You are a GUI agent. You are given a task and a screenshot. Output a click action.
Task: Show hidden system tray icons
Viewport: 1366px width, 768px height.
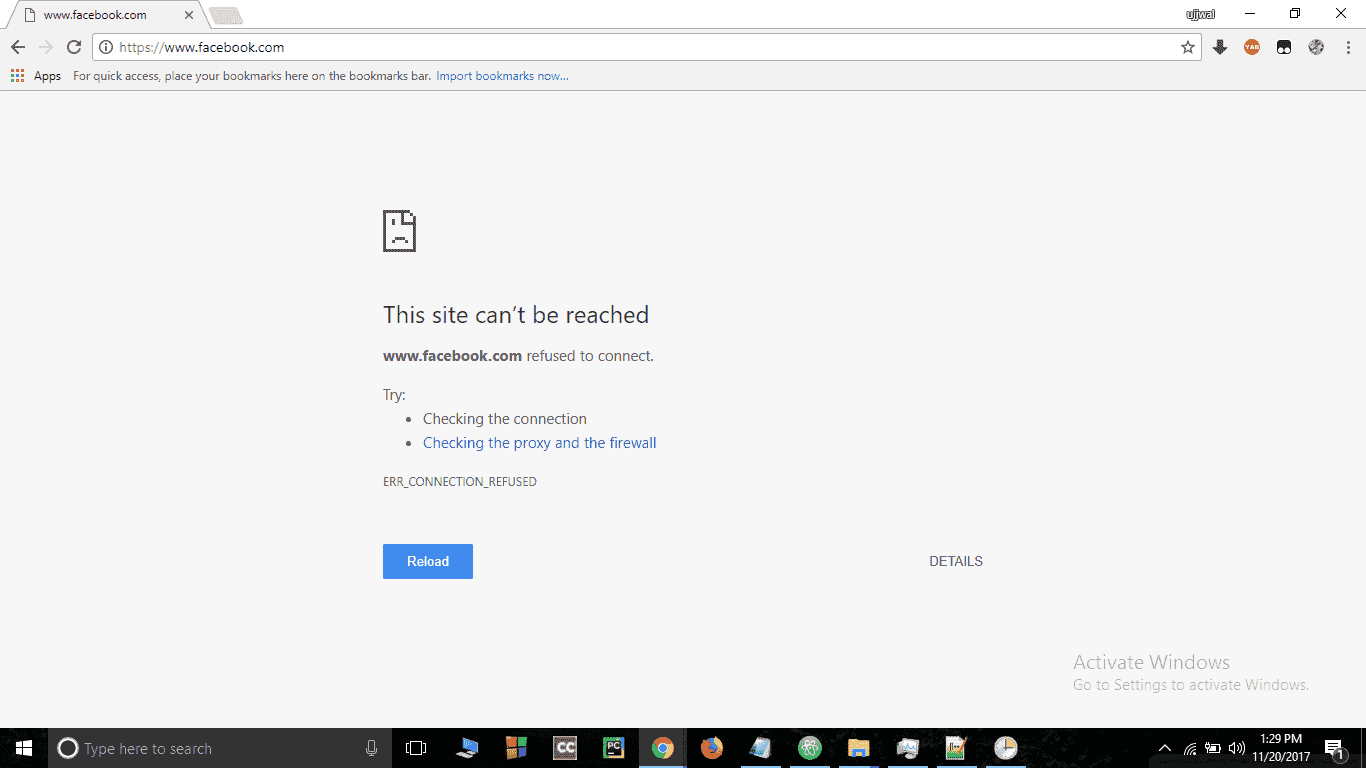click(1165, 748)
